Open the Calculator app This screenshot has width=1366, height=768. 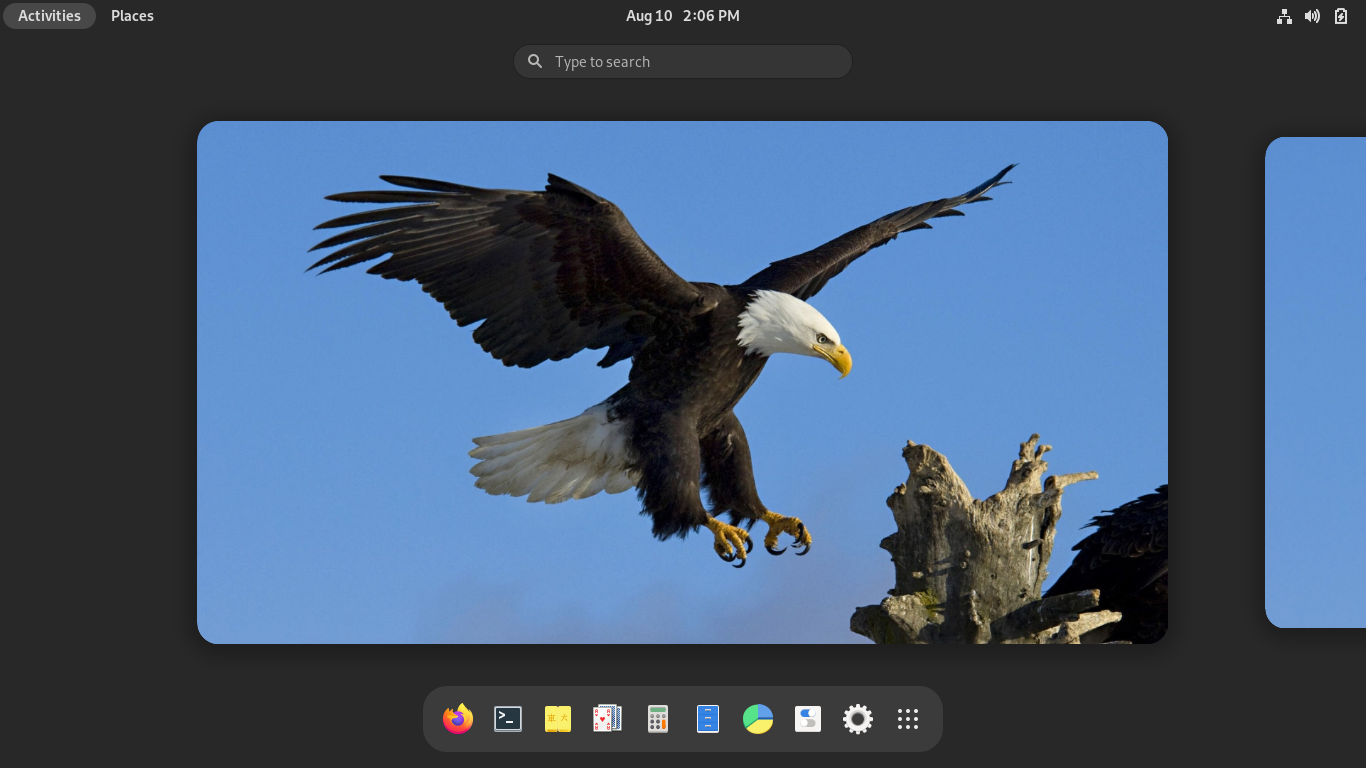click(658, 718)
